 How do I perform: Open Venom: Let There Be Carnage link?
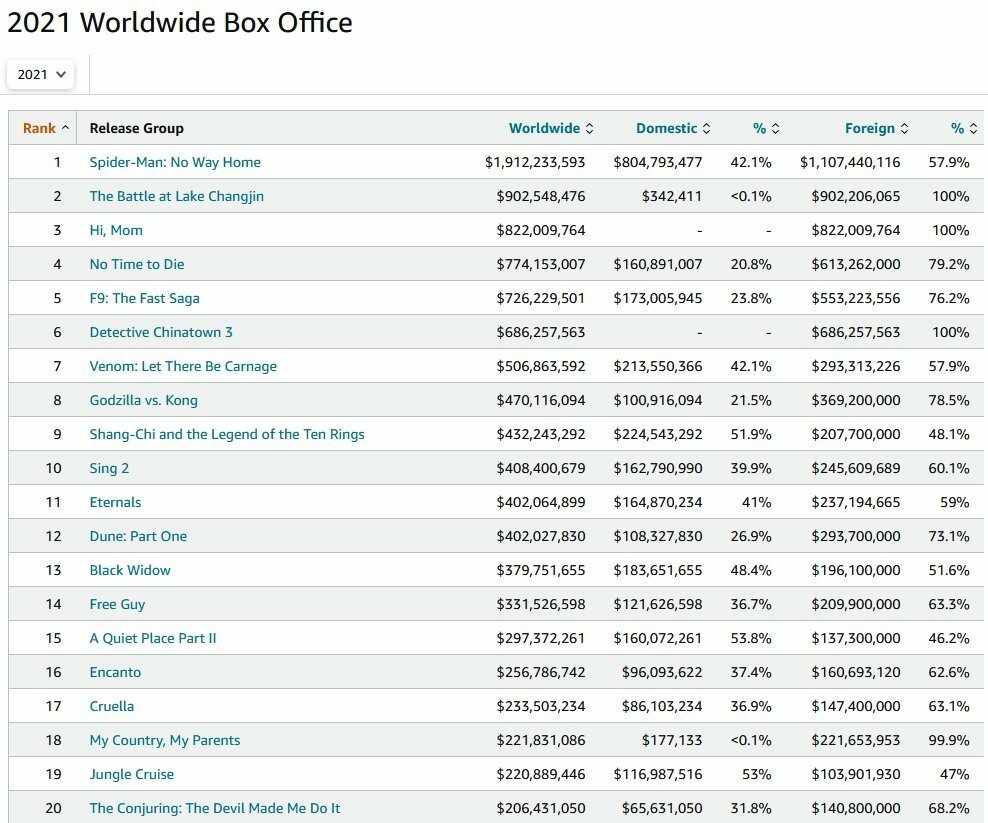pyautogui.click(x=183, y=366)
